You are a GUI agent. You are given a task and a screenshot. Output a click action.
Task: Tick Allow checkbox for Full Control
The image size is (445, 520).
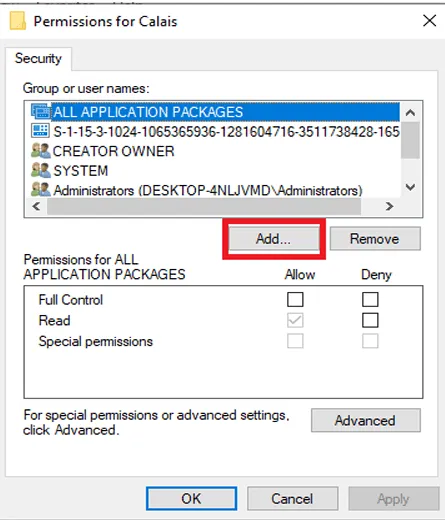pos(295,299)
